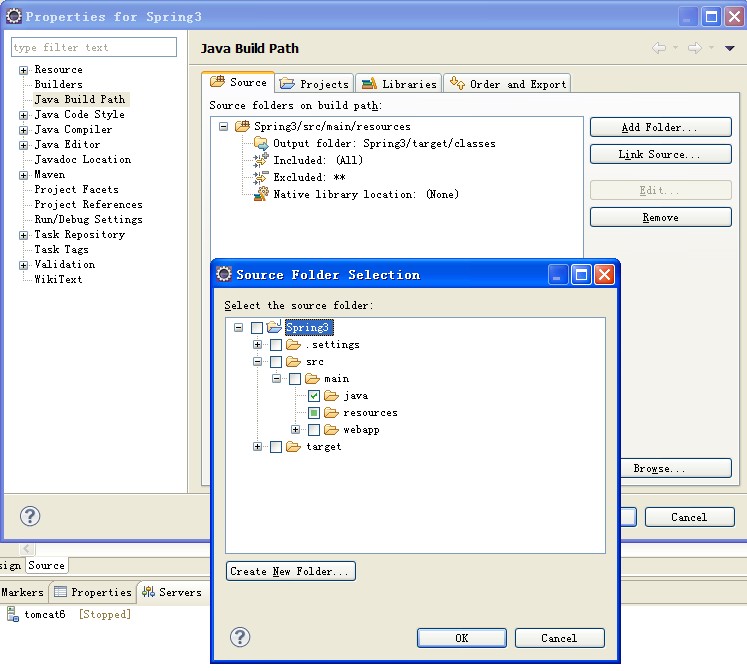Click the Native library location icon
The image size is (747, 671).
(261, 194)
